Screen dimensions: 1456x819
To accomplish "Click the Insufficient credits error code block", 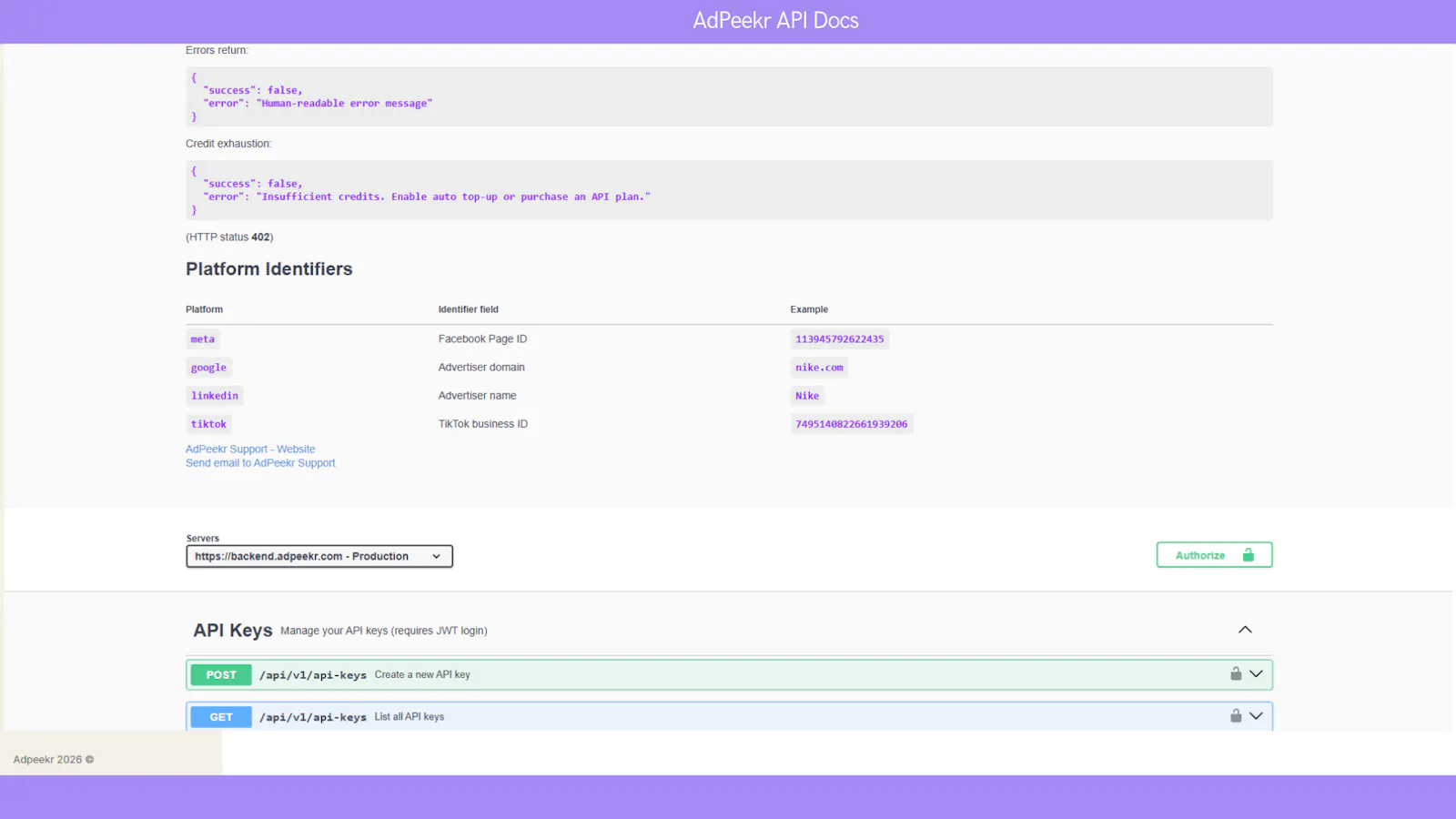I will 729,190.
